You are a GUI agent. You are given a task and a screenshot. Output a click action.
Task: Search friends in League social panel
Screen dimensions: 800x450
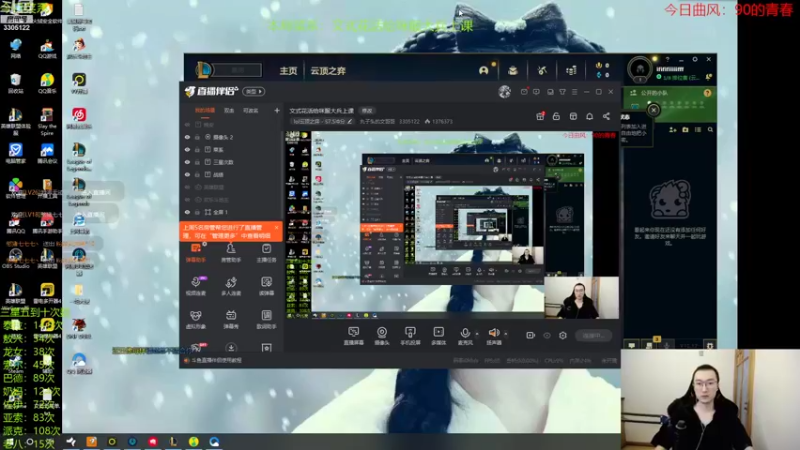pyautogui.click(x=710, y=130)
